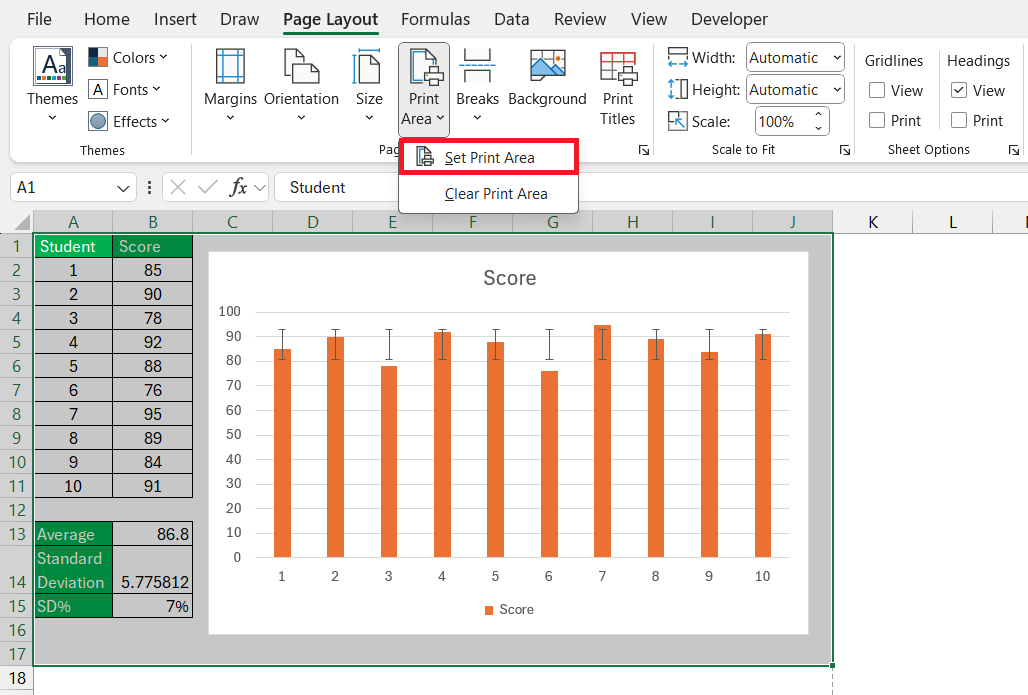Select the Score header cell B1
This screenshot has height=695, width=1028.
click(153, 247)
